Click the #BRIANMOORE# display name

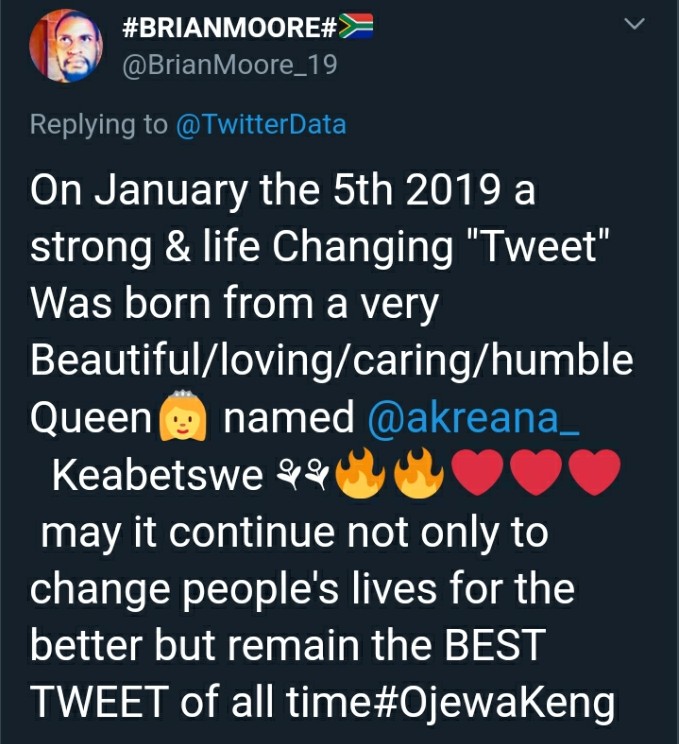click(230, 27)
